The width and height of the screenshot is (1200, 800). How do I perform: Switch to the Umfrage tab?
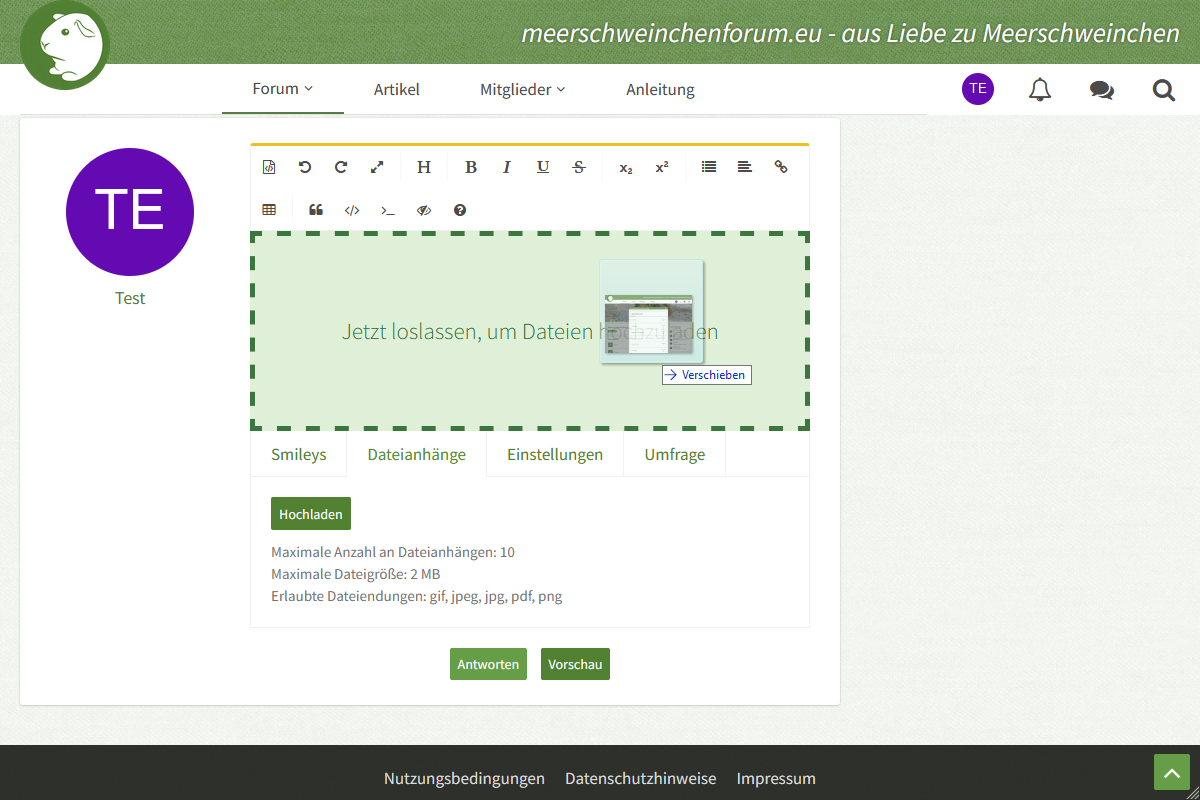tap(674, 454)
